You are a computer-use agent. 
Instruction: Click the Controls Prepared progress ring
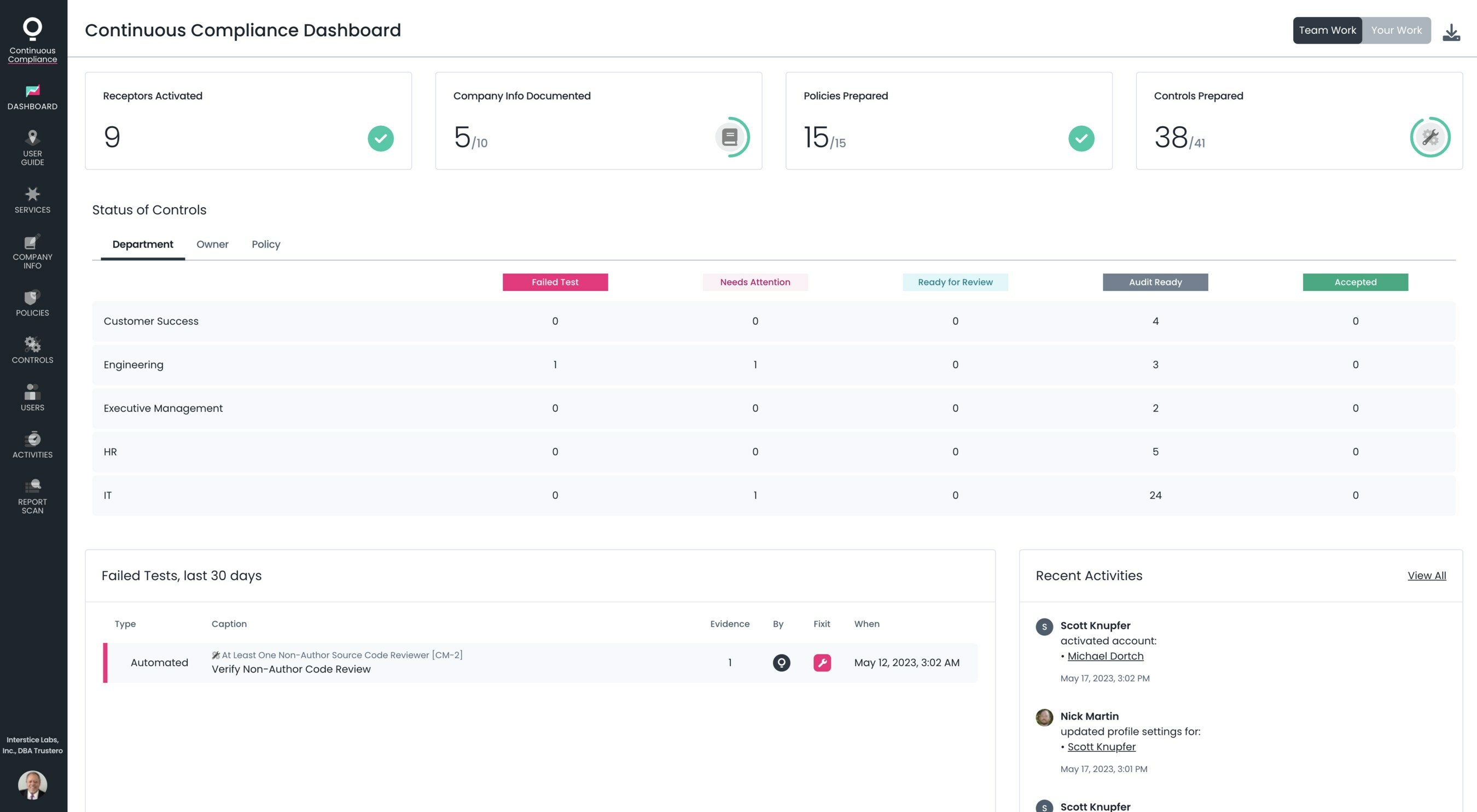(x=1430, y=138)
